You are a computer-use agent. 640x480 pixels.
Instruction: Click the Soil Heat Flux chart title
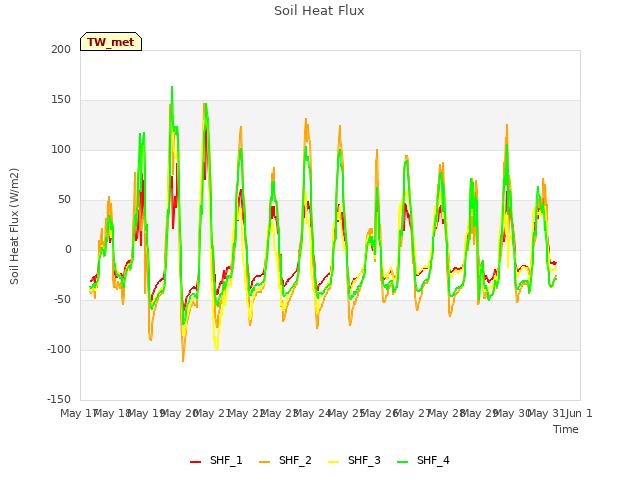click(319, 11)
